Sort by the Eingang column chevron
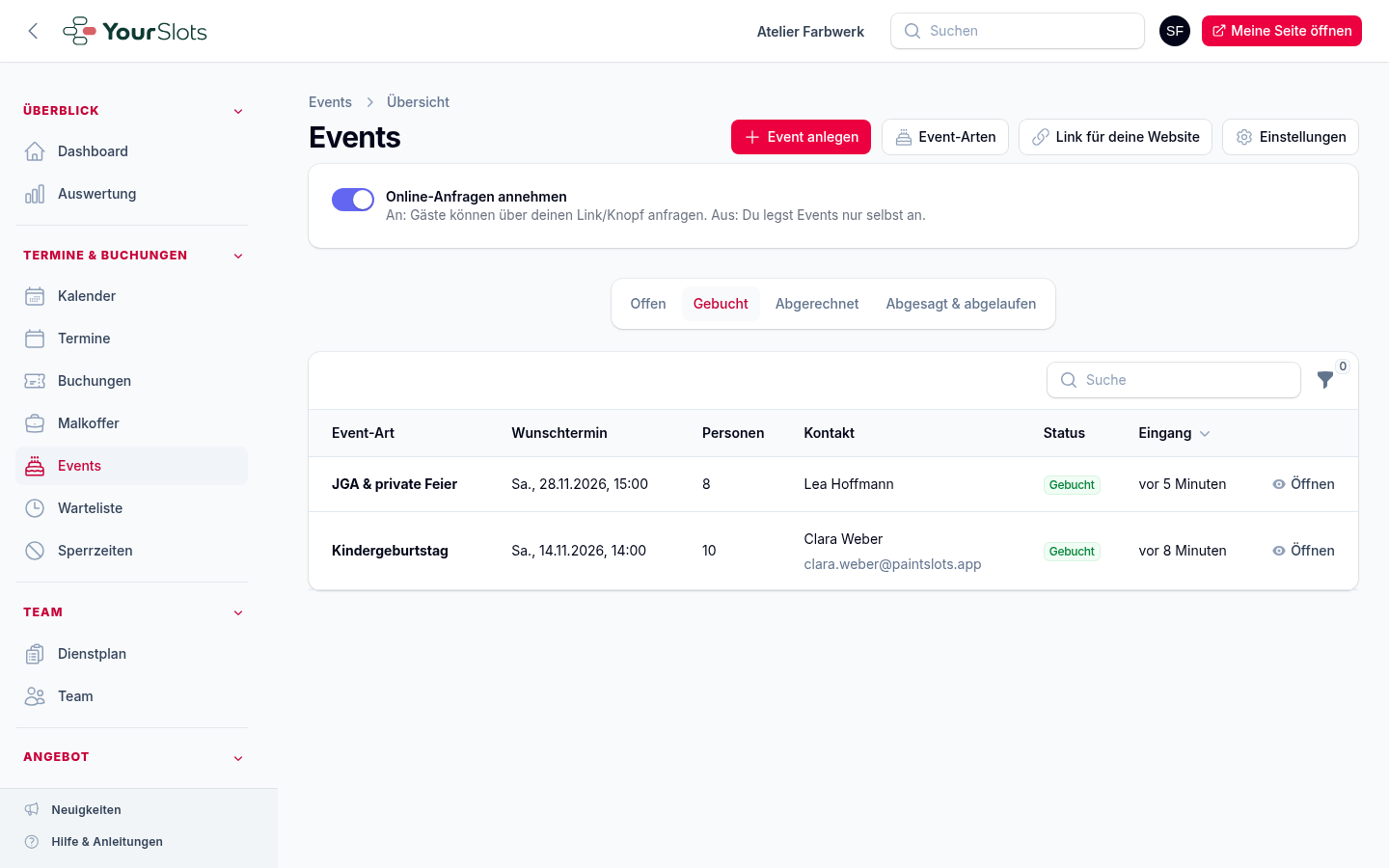1389x868 pixels. coord(1205,434)
